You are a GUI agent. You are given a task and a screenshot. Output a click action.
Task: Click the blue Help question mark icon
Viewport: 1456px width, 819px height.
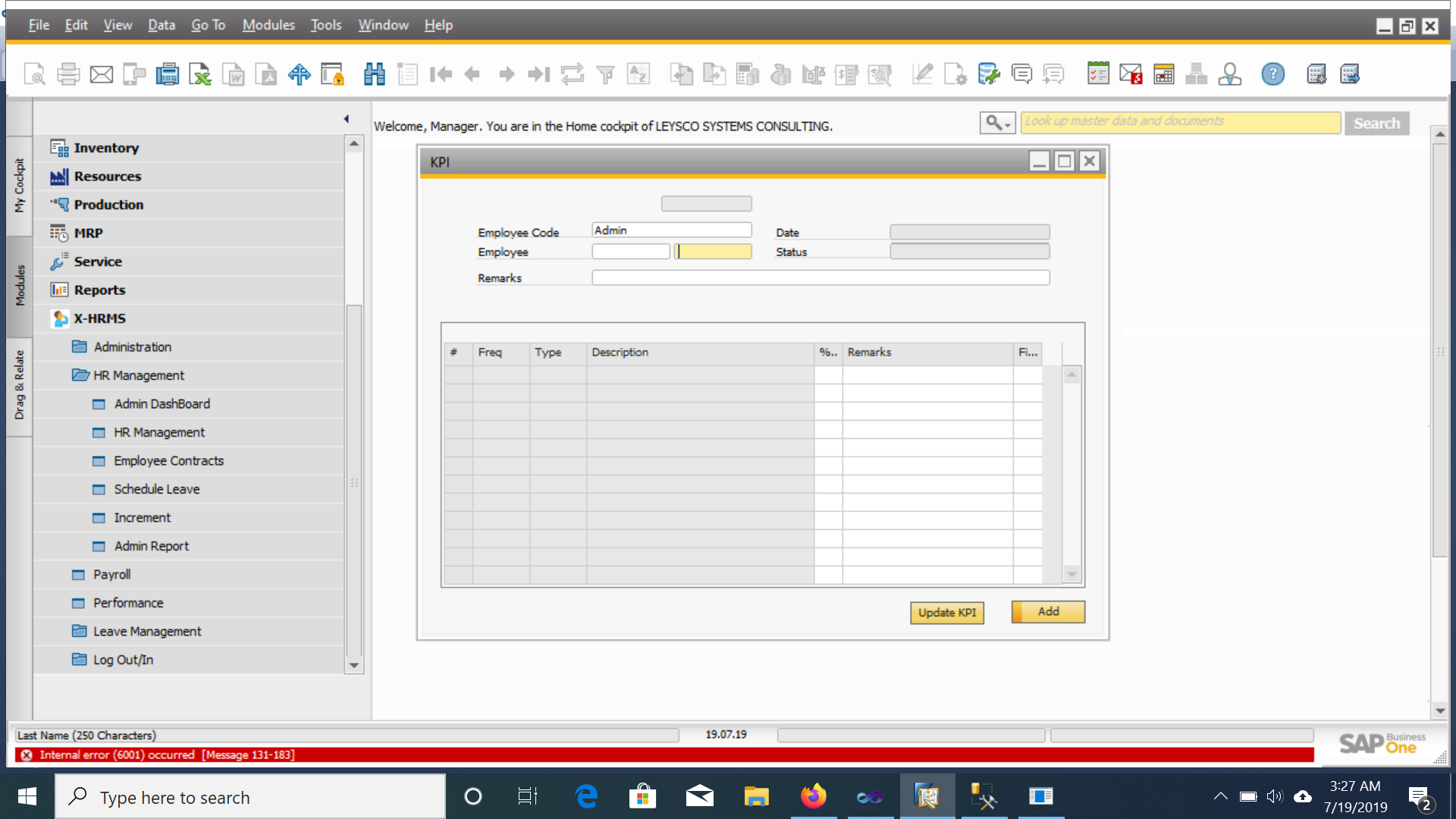click(1272, 74)
